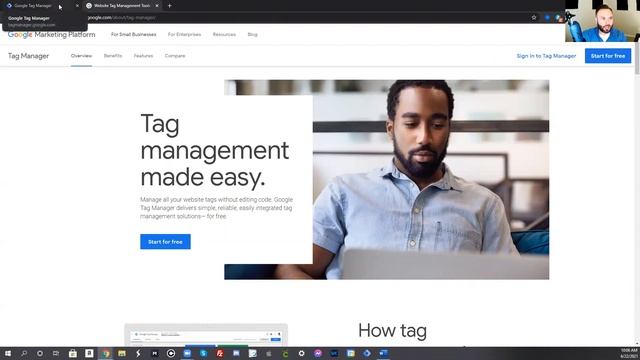
Task: Open the round play-arrow taskbar icon
Action: coord(171,353)
